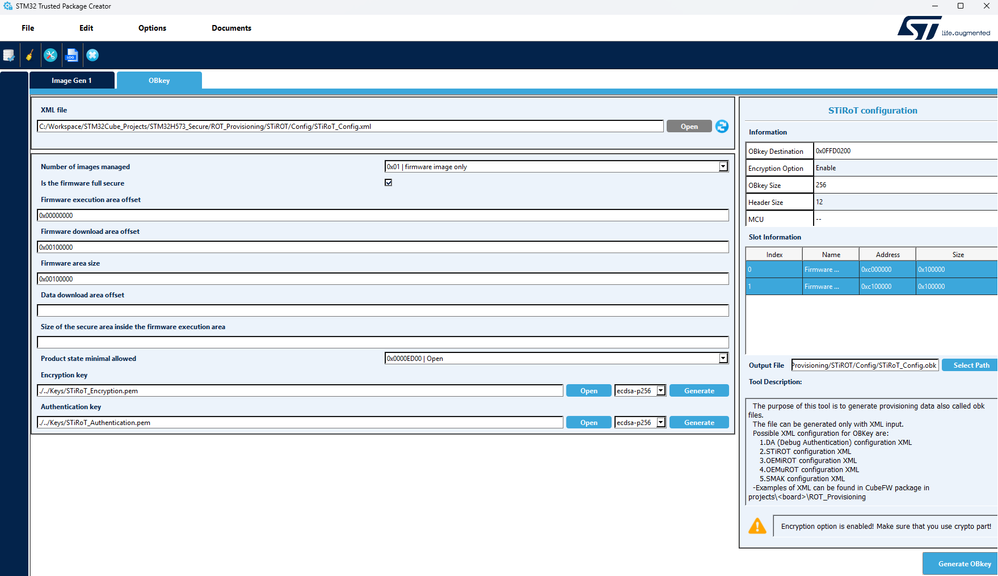Select slot row with address 0xc100000
This screenshot has width=998, height=576.
[871, 286]
